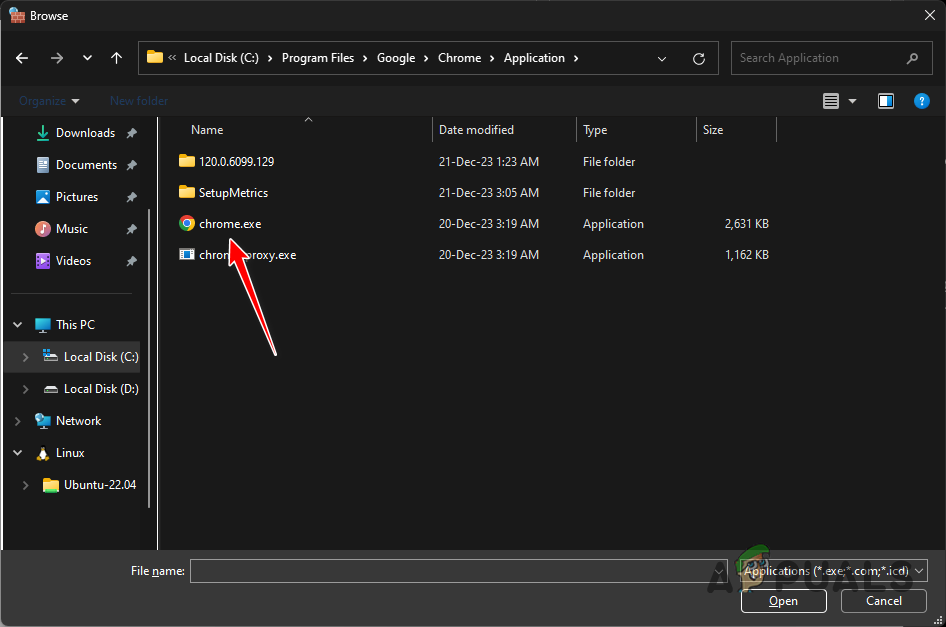Image resolution: width=946 pixels, height=627 pixels.
Task: Open the help question mark icon
Action: [x=921, y=100]
